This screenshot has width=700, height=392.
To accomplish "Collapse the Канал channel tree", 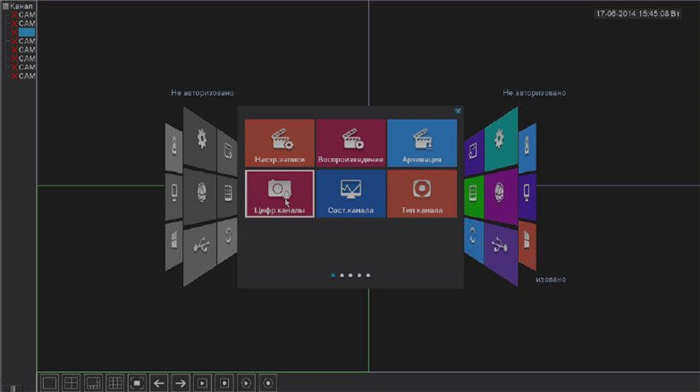I will [5, 6].
